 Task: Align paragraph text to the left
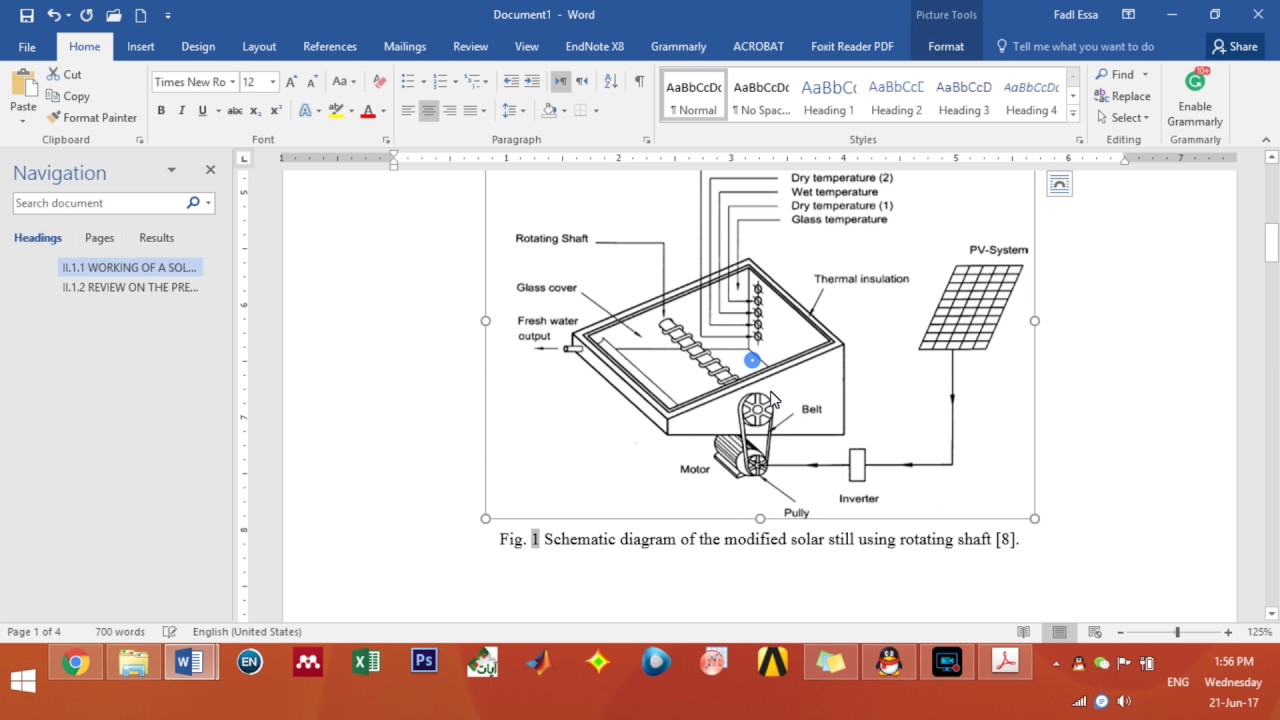coord(408,111)
